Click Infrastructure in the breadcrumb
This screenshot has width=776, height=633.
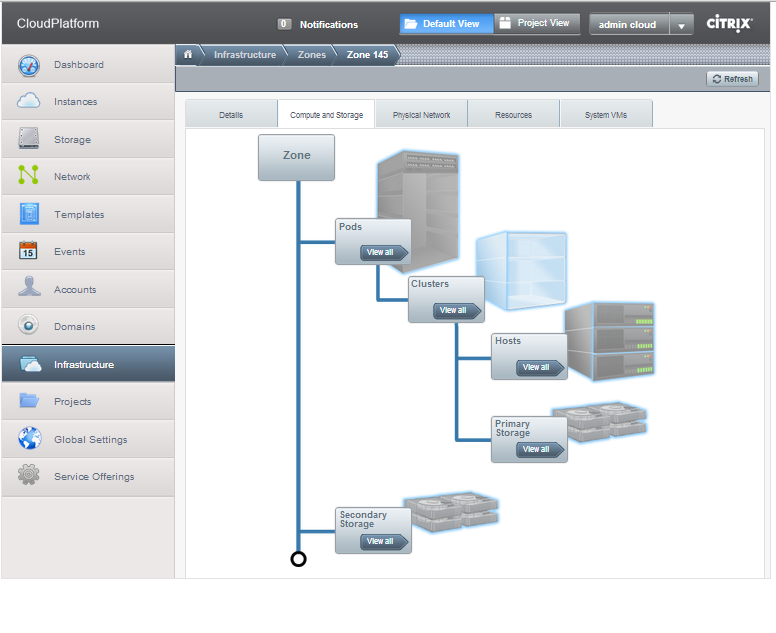pyautogui.click(x=245, y=55)
